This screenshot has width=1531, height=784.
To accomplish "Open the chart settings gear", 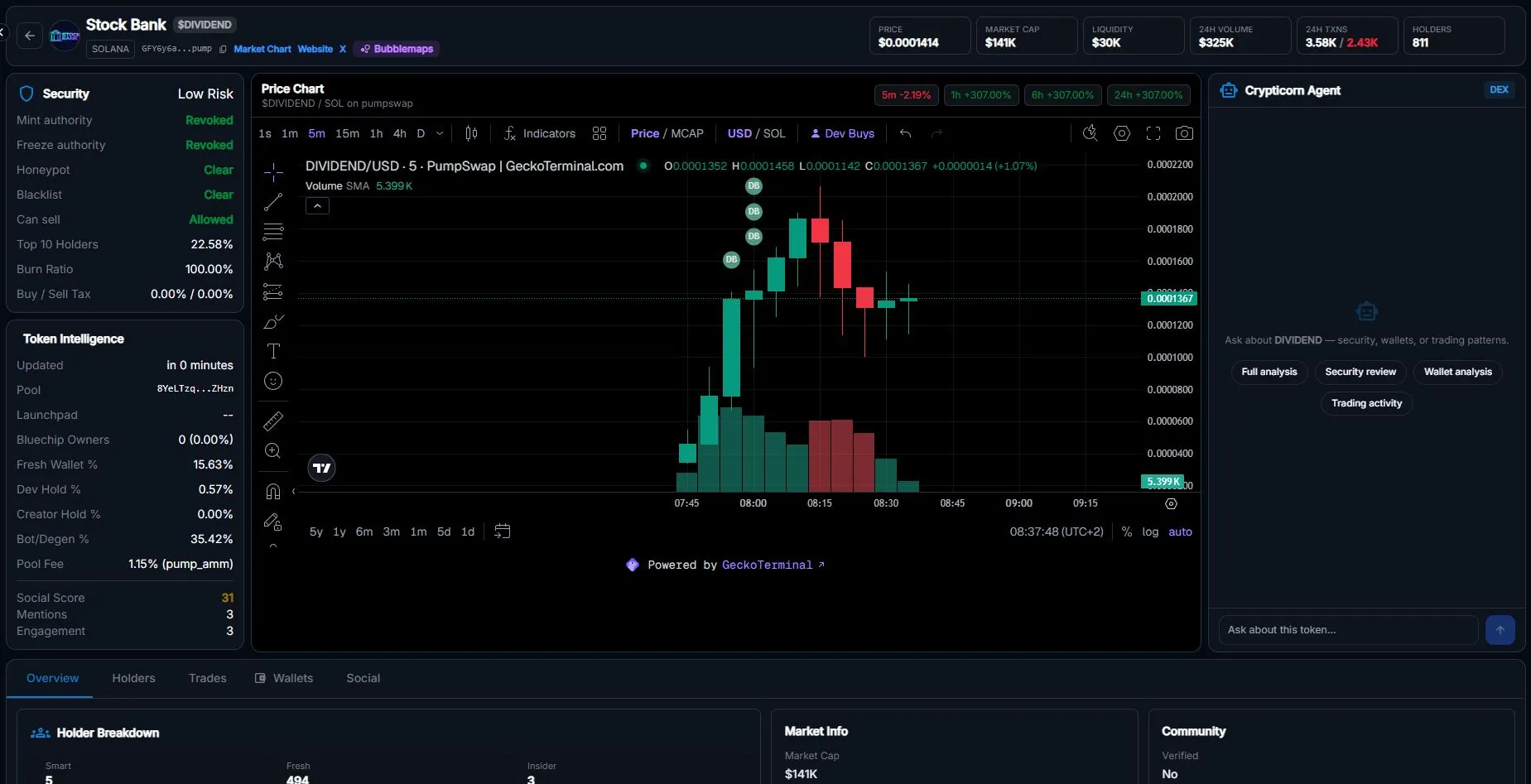I will point(1122,133).
